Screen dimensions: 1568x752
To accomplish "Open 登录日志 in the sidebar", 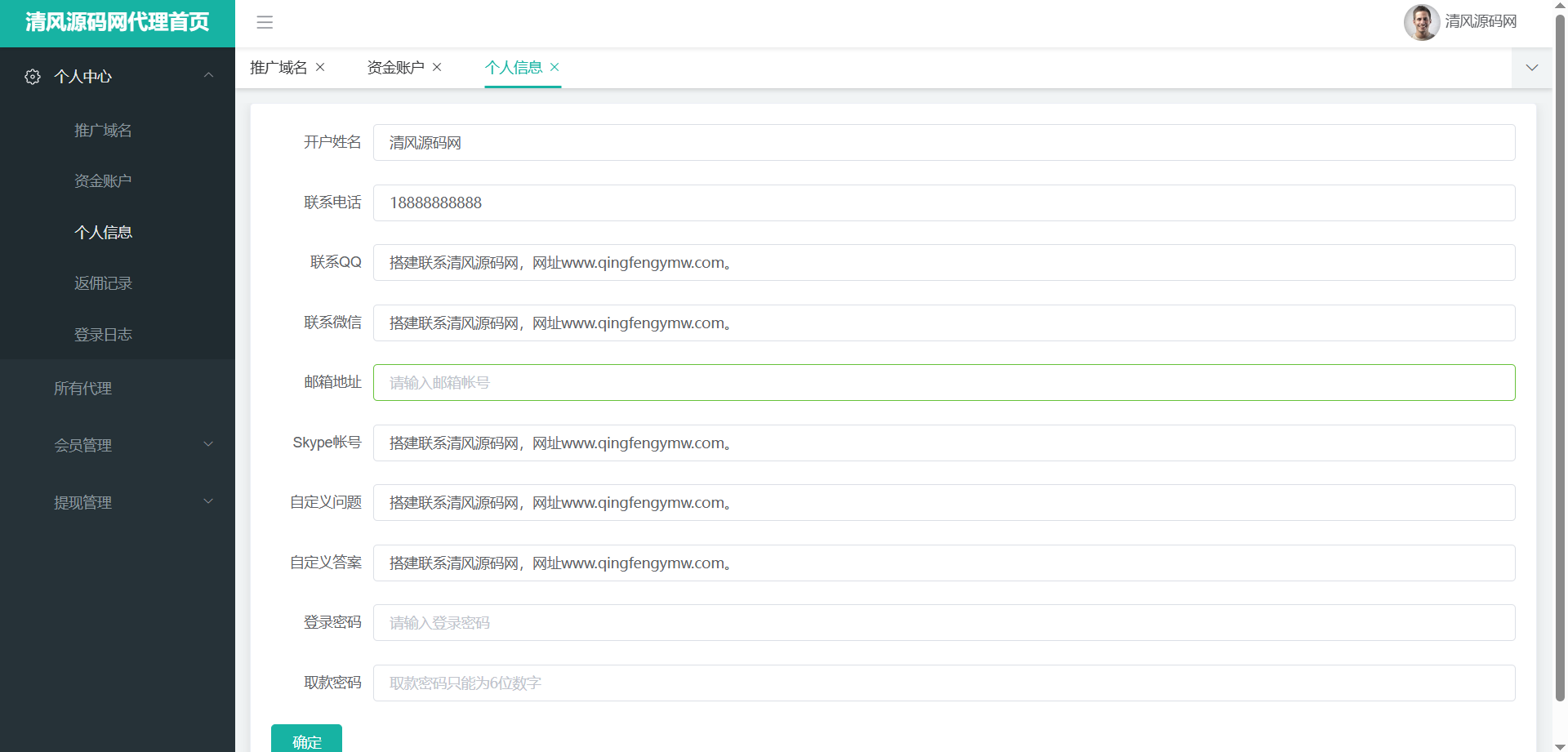I will coord(103,335).
